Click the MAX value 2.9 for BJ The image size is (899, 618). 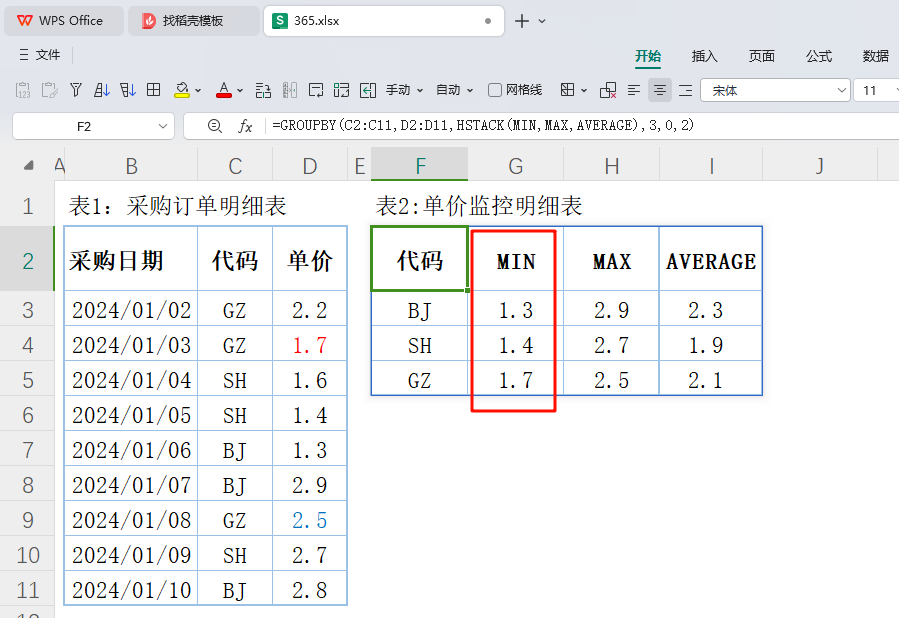611,310
